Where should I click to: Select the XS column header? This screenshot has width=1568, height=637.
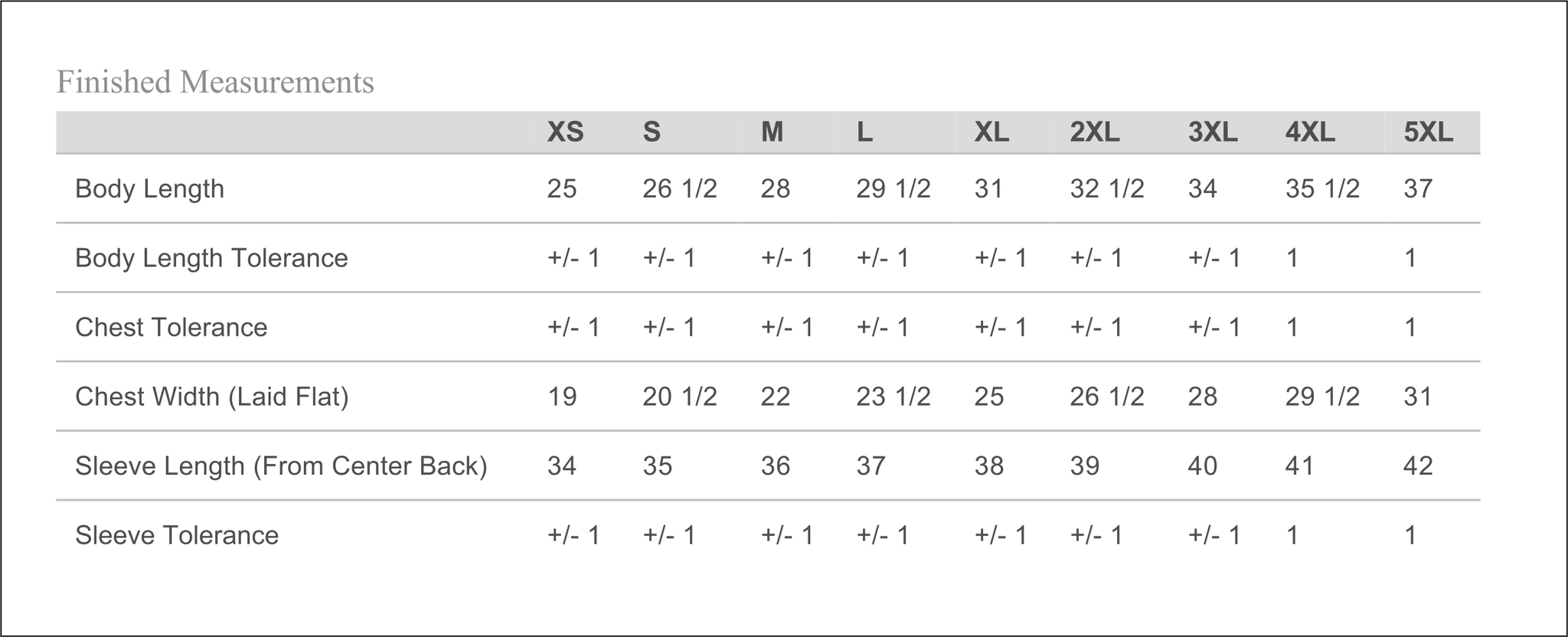pos(565,132)
